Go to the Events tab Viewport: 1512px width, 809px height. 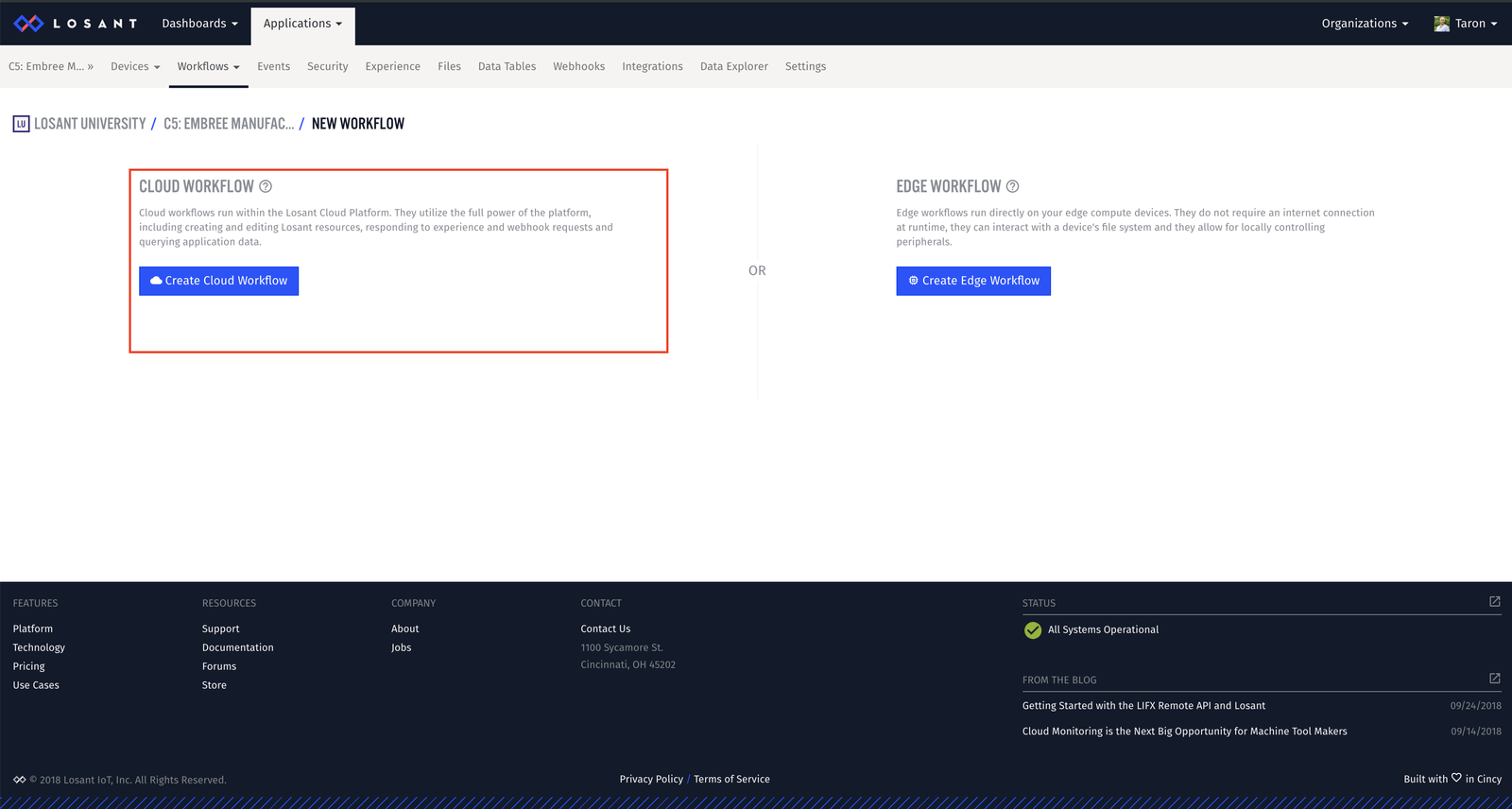pos(273,66)
